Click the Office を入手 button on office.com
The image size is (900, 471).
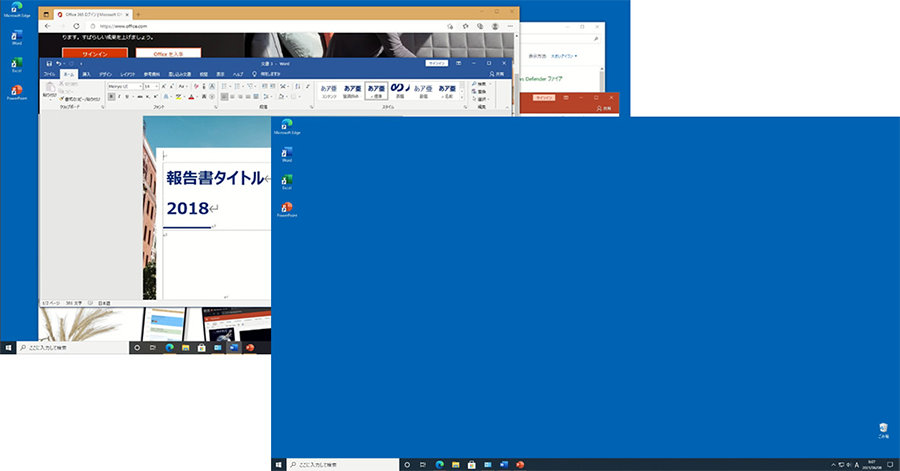tap(168, 54)
